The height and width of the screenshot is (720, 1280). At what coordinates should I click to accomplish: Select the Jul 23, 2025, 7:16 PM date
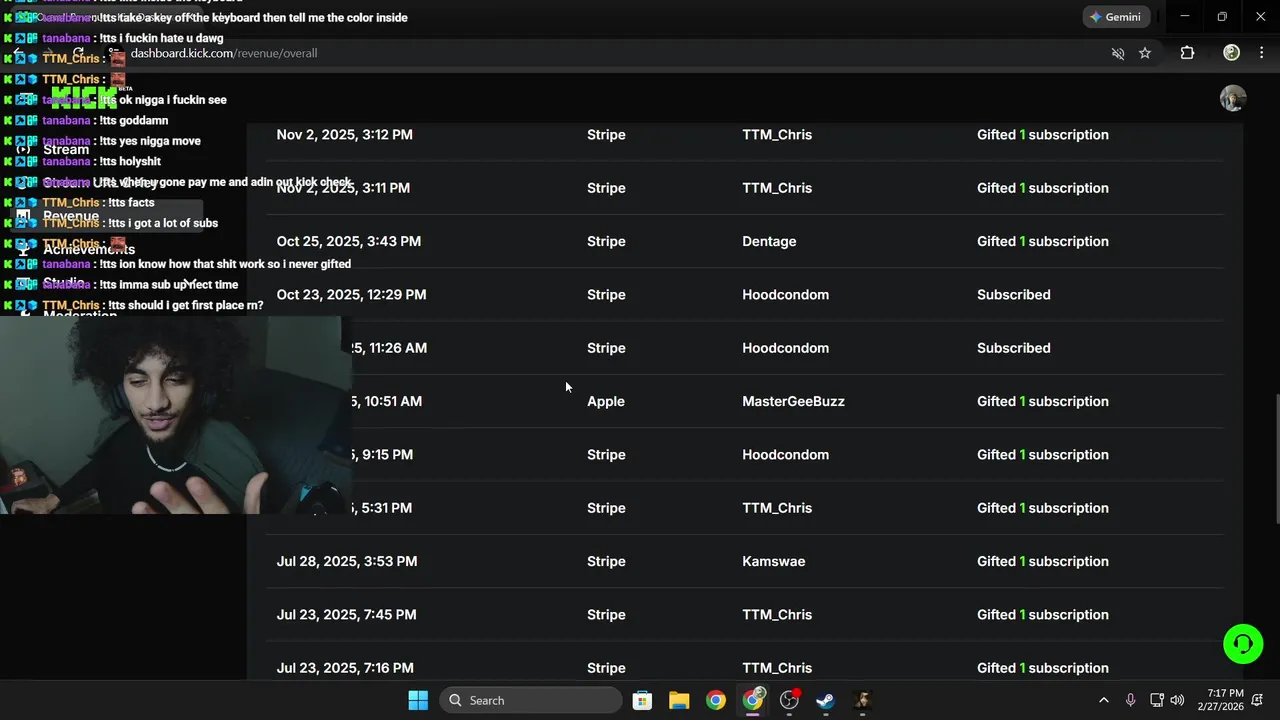[x=345, y=667]
